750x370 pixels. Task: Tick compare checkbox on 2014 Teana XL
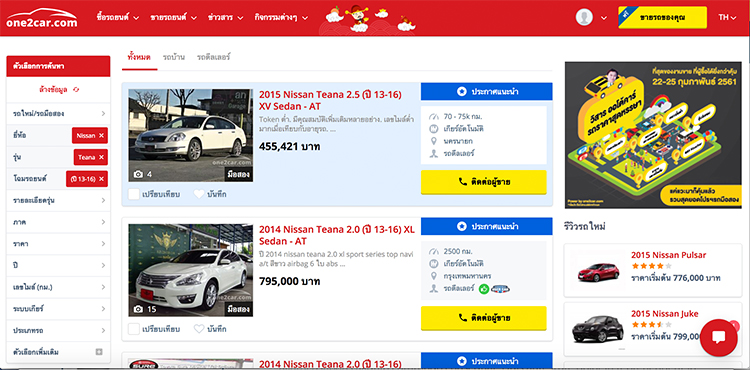click(x=134, y=329)
